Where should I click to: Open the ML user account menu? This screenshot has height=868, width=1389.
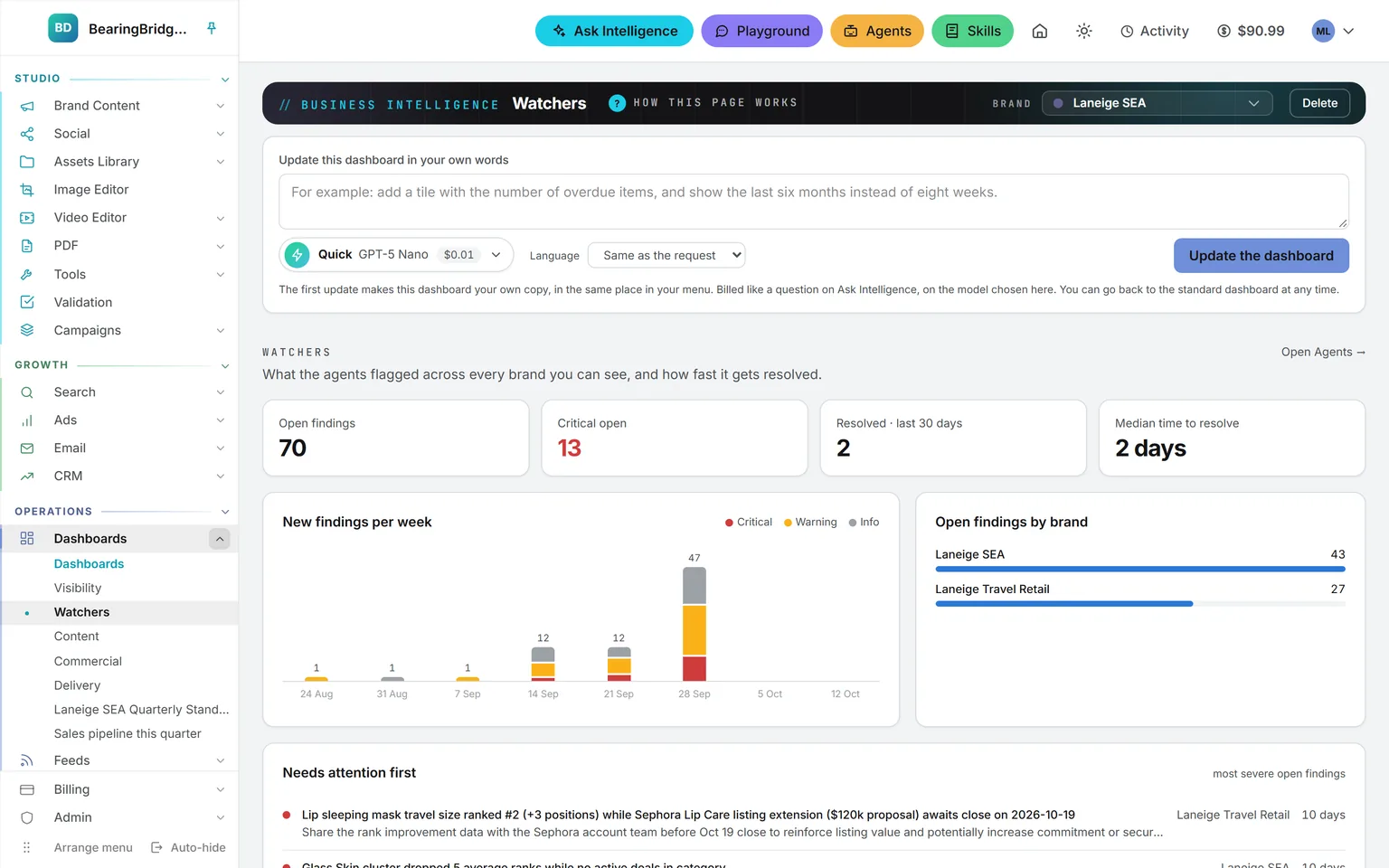(1334, 31)
